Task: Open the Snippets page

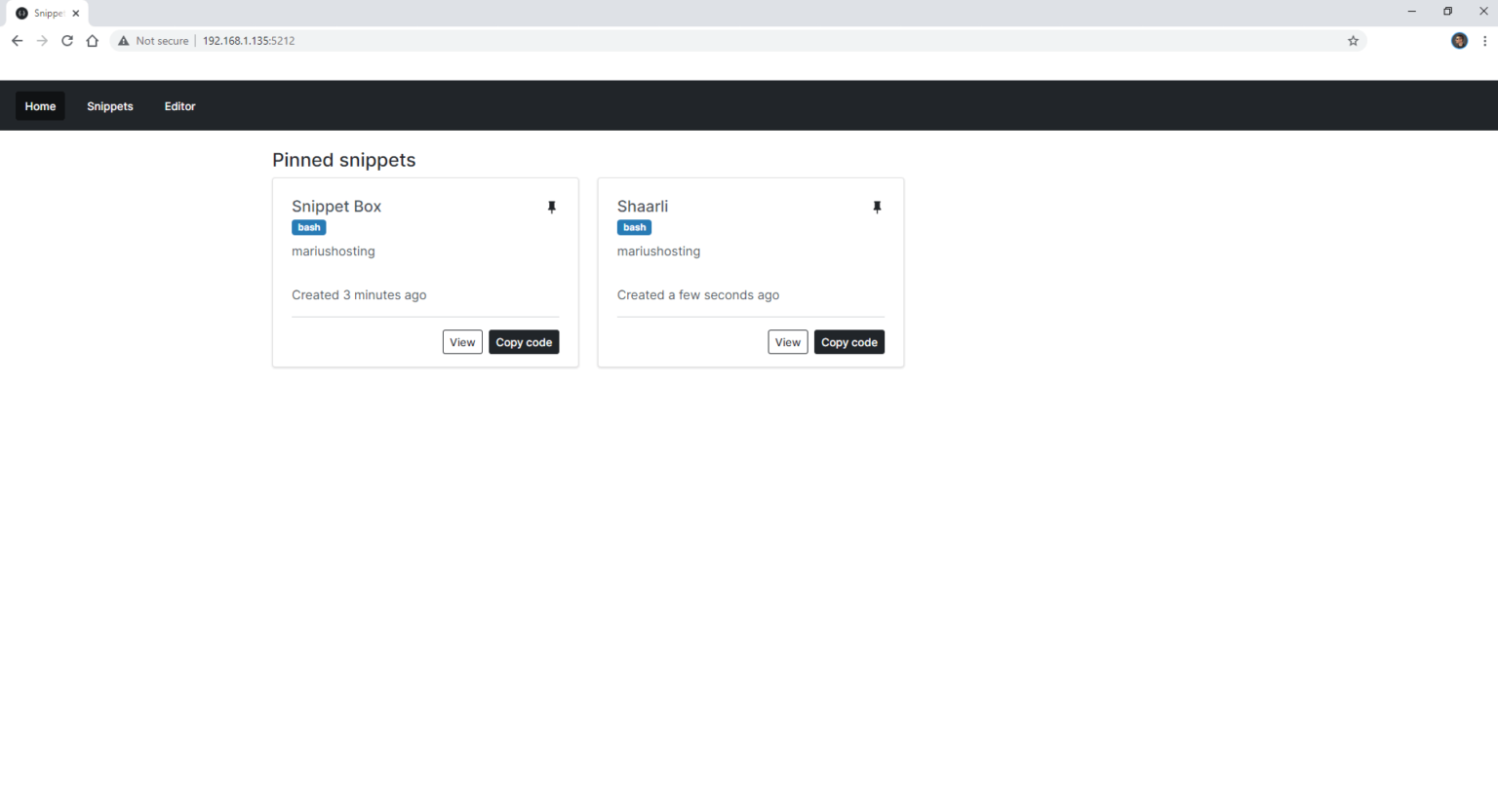Action: [x=109, y=105]
